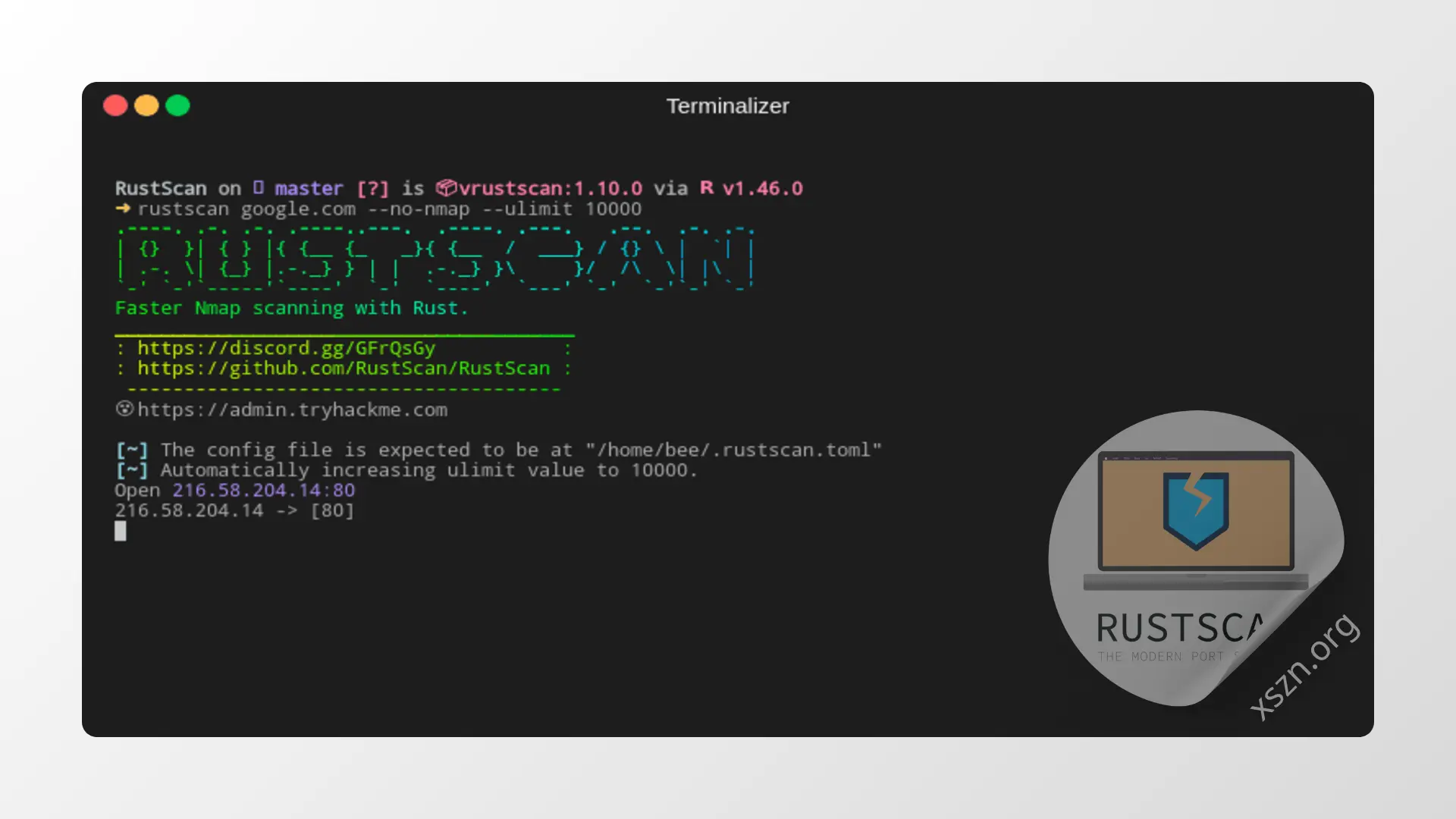Click the package icon before vrustscan:1.10.0
Viewport: 1456px width, 819px height.
pos(447,187)
